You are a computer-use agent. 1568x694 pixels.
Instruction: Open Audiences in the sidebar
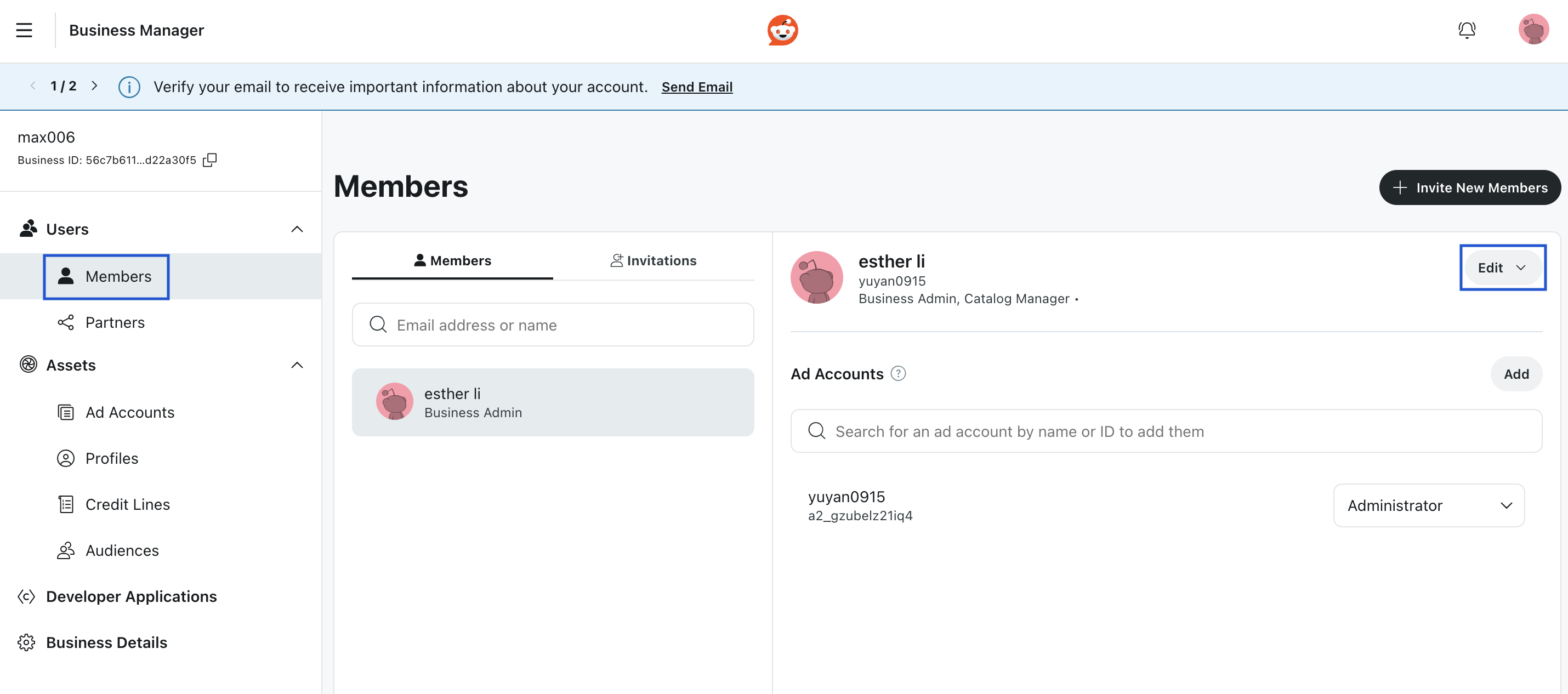161,550
